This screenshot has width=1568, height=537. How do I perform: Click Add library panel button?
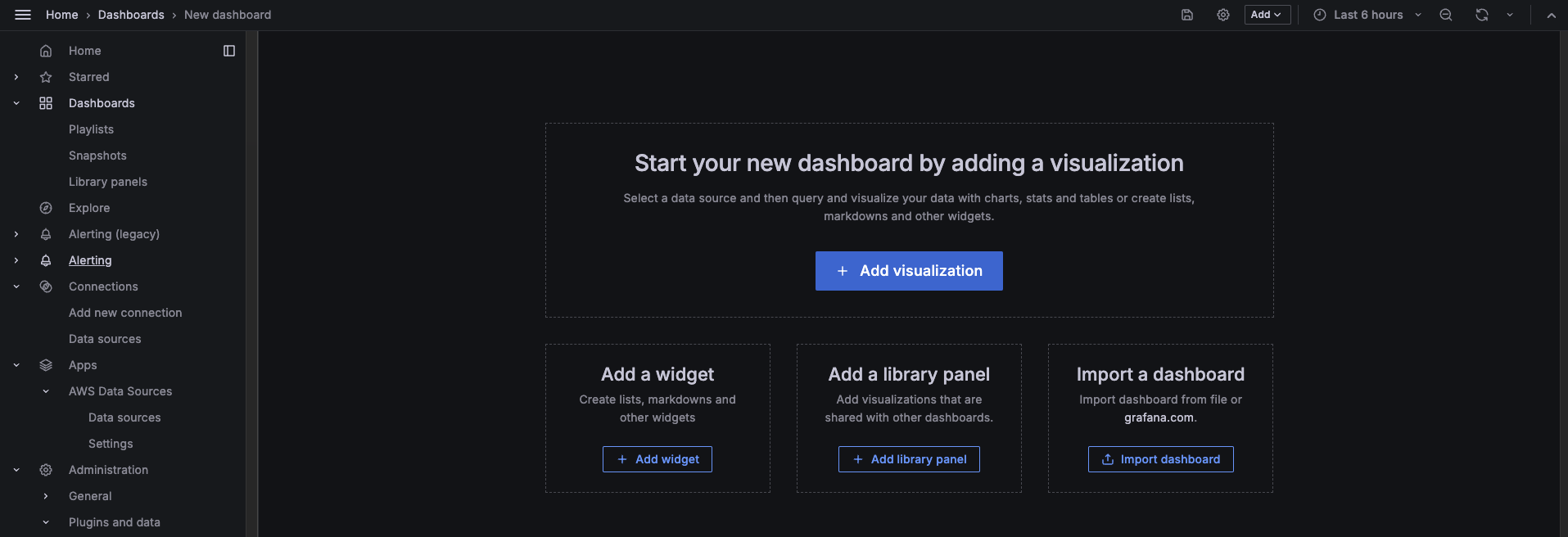point(909,459)
